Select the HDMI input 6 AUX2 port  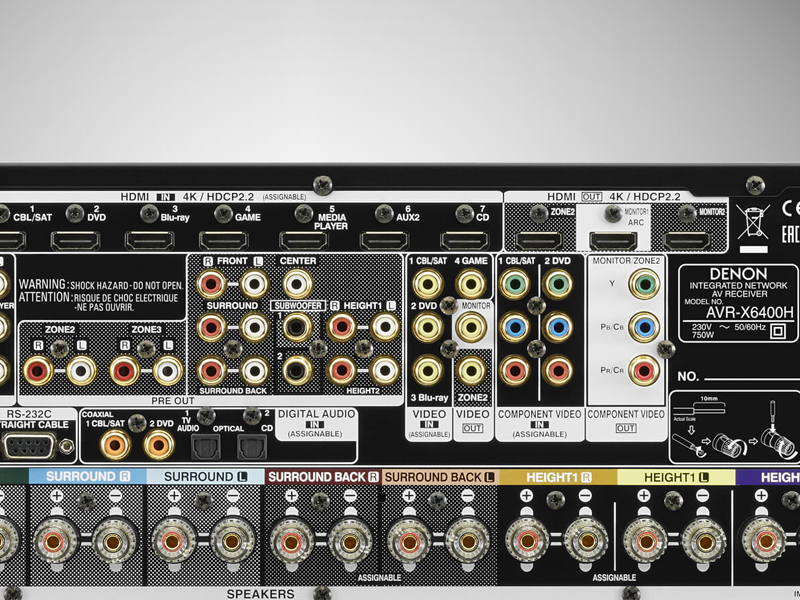click(x=384, y=240)
